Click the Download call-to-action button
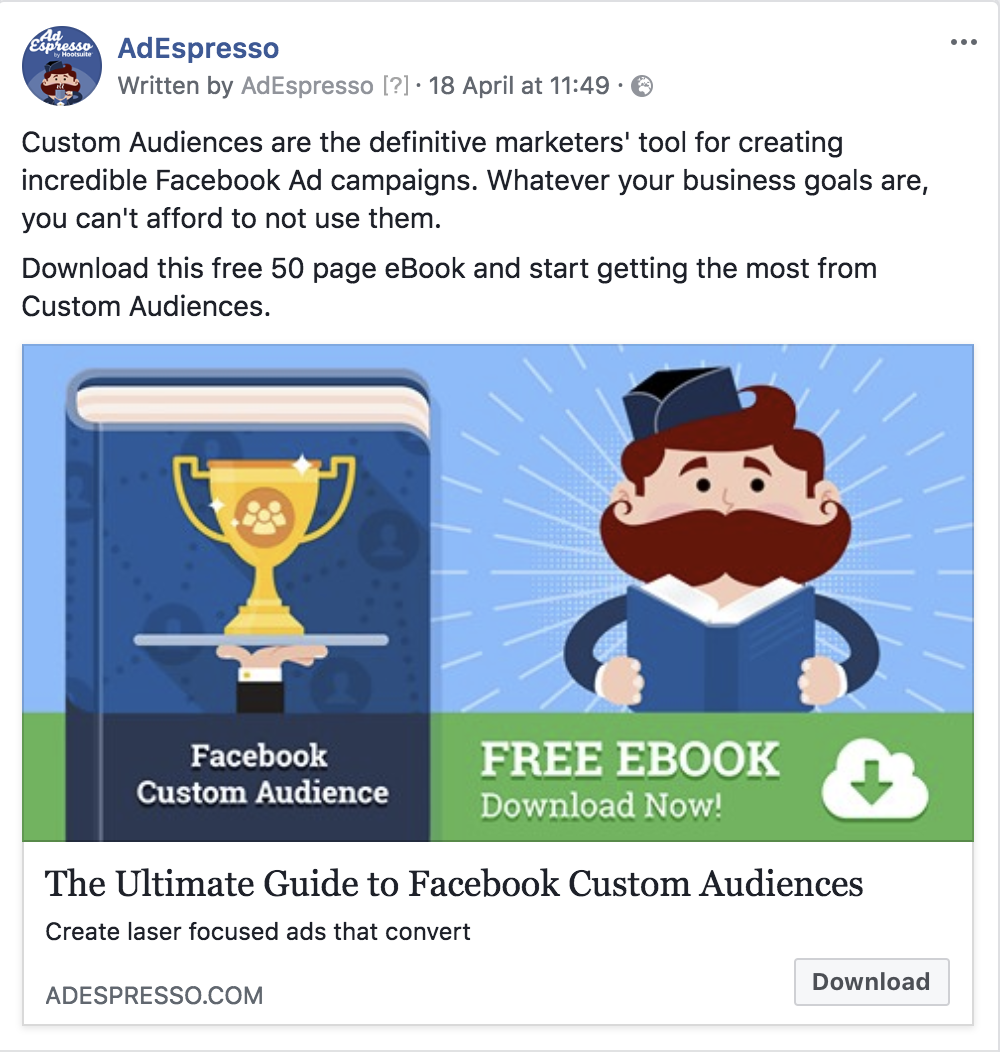The height and width of the screenshot is (1052, 1000). click(871, 982)
